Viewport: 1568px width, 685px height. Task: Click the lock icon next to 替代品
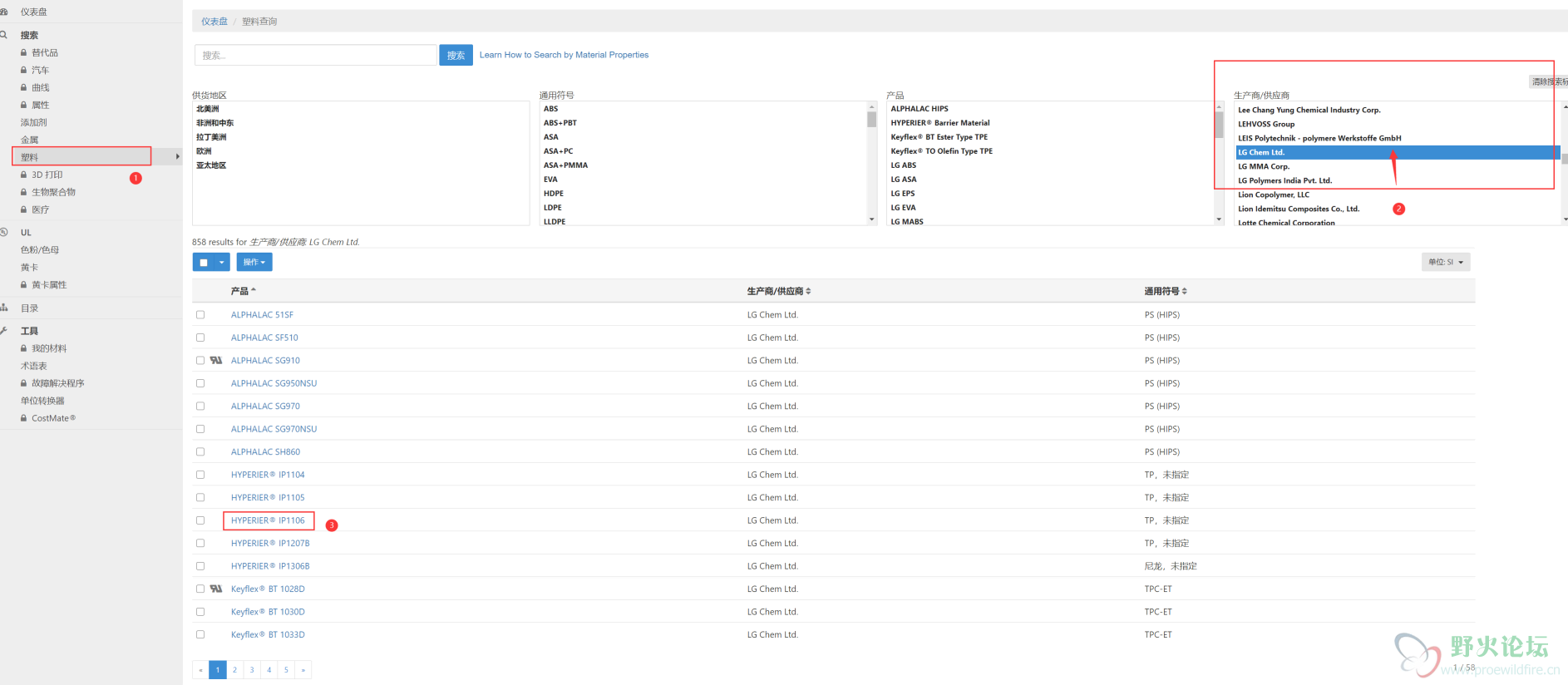(x=24, y=52)
